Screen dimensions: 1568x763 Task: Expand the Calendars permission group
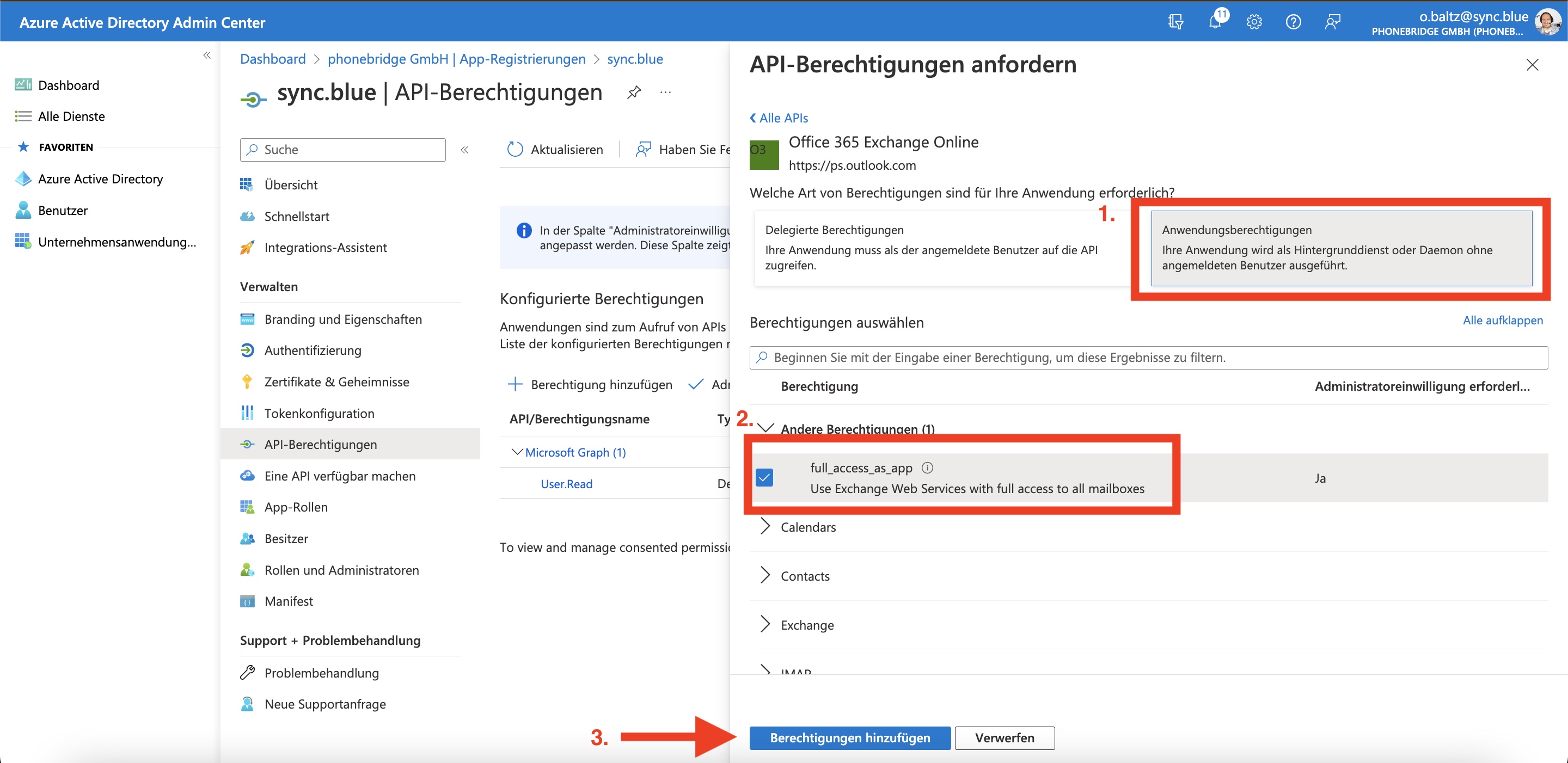[765, 527]
